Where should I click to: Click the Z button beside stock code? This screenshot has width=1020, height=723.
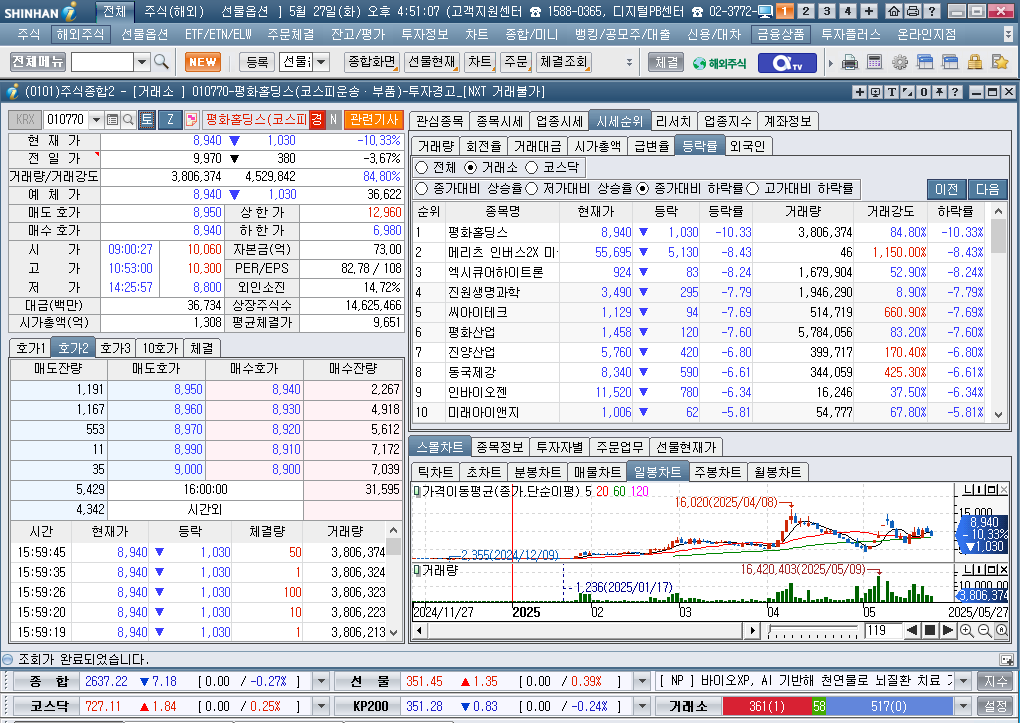[170, 120]
